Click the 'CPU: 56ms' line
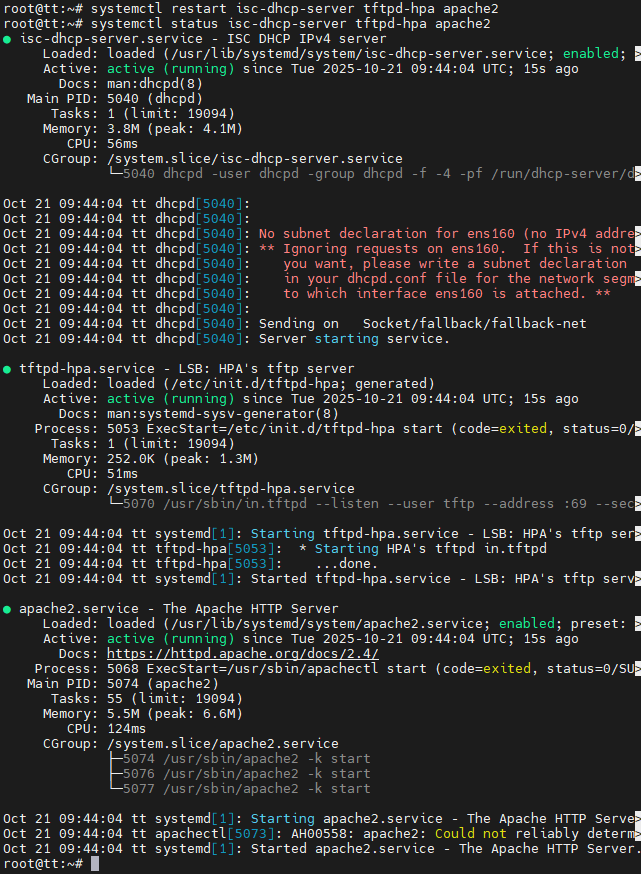The image size is (641, 874). (102, 144)
